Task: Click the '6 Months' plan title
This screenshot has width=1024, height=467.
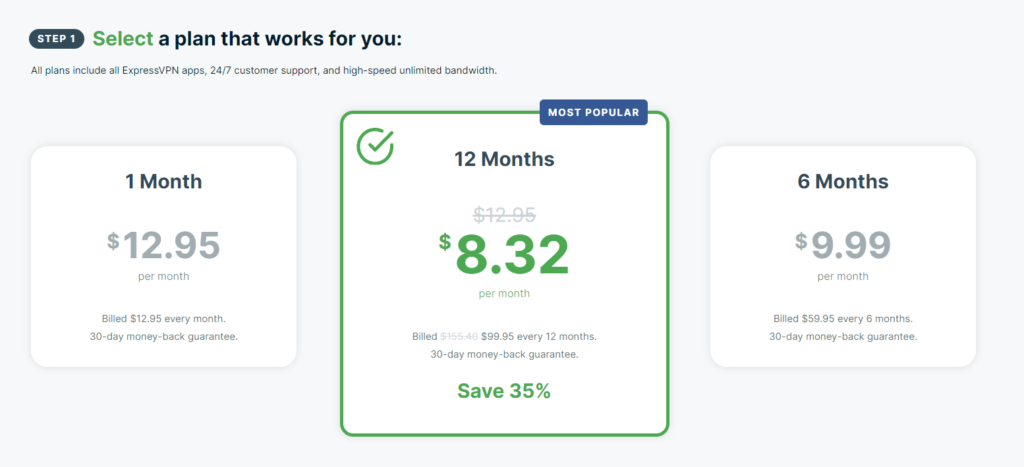Action: [842, 181]
